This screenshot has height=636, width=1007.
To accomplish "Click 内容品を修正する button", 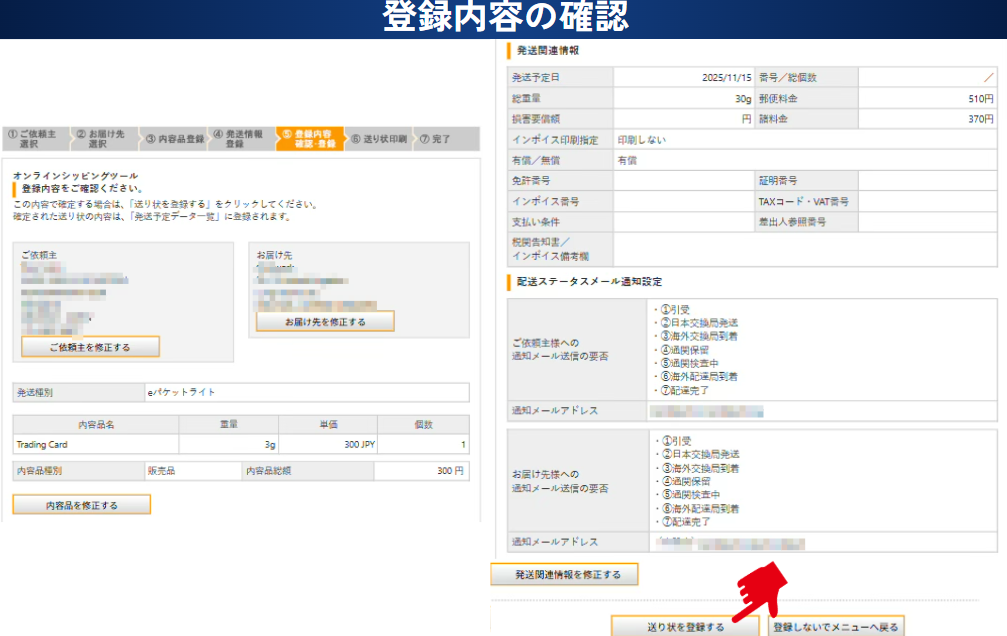I will 82,505.
